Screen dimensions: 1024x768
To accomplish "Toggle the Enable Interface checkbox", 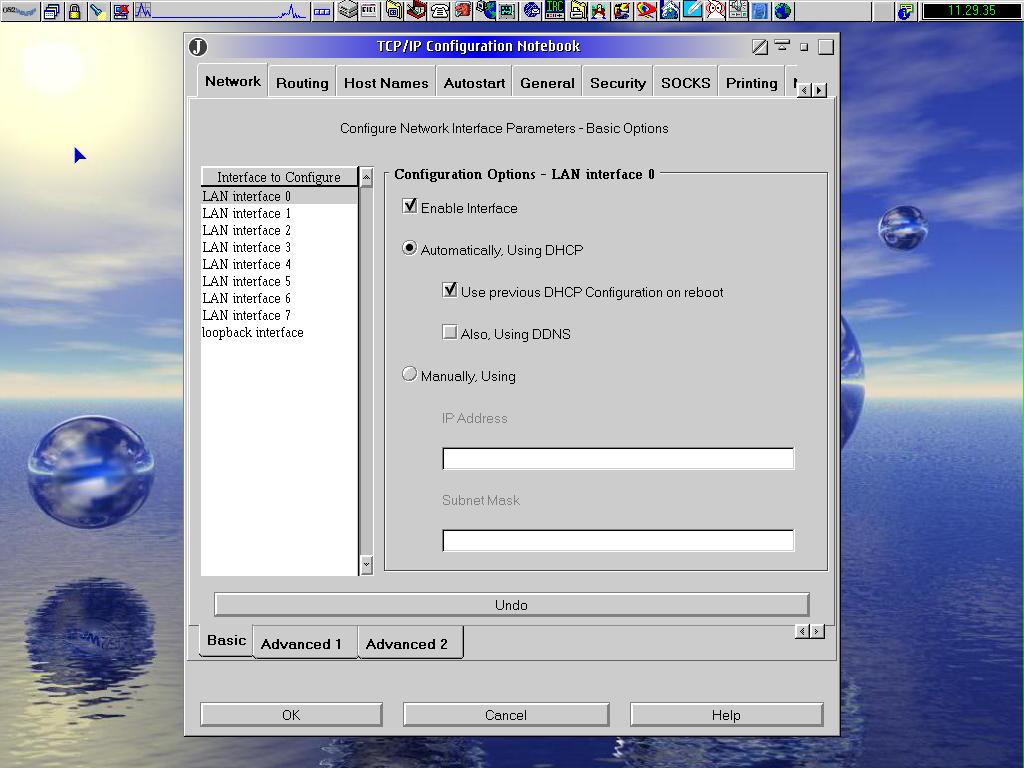I will click(x=410, y=207).
